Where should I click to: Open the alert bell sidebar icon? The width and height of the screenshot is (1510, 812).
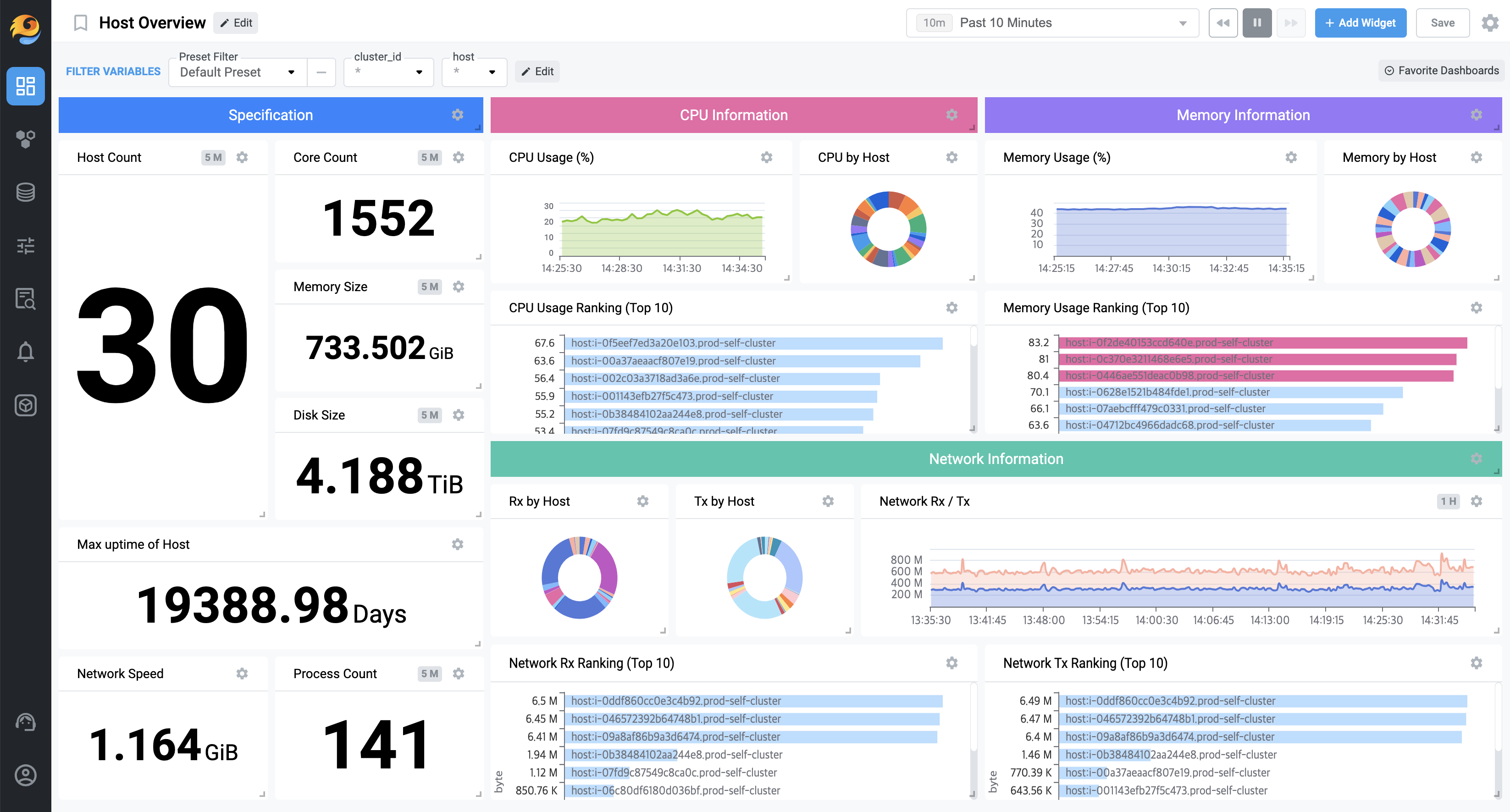tap(25, 351)
